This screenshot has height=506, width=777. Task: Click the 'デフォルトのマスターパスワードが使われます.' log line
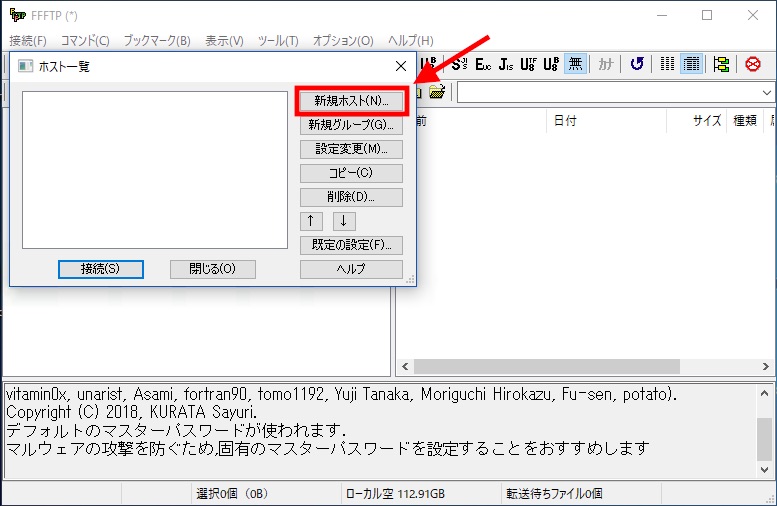(x=175, y=430)
